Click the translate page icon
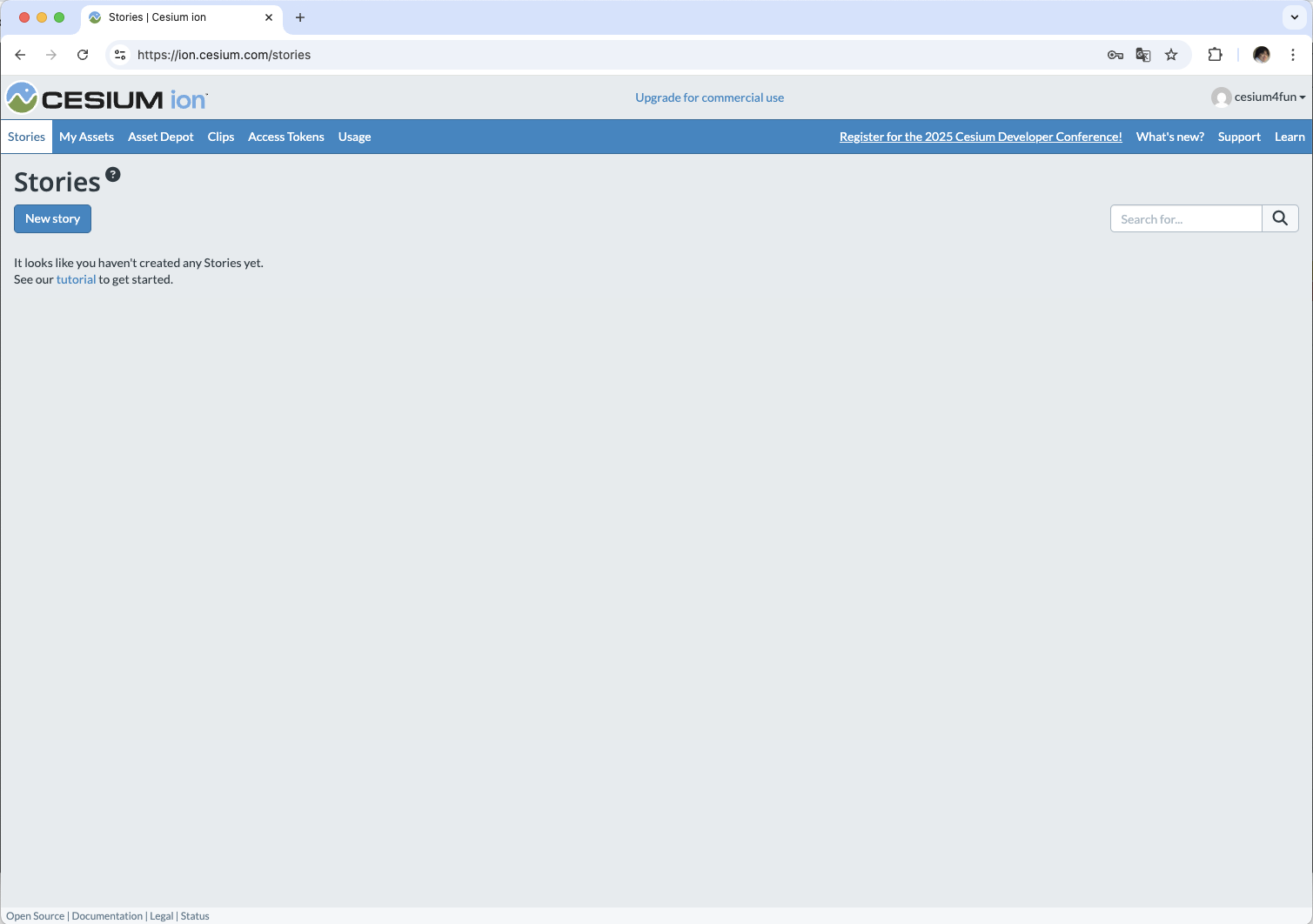Screen dimensions: 1313x924 pyautogui.click(x=1143, y=55)
